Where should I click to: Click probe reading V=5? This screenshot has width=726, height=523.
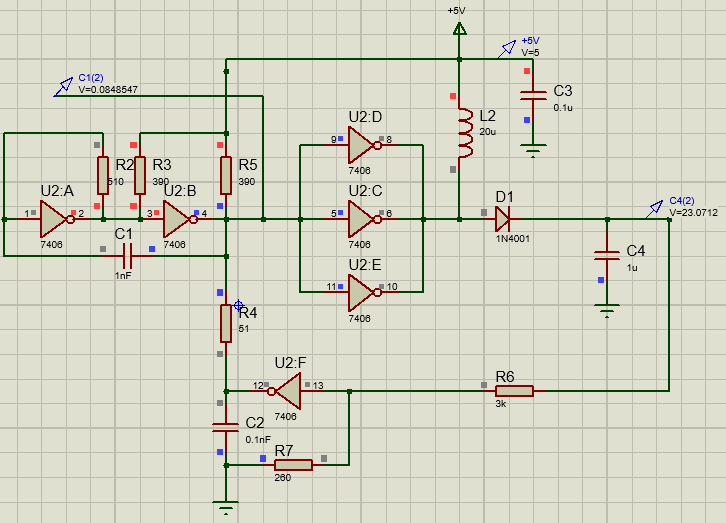point(531,52)
